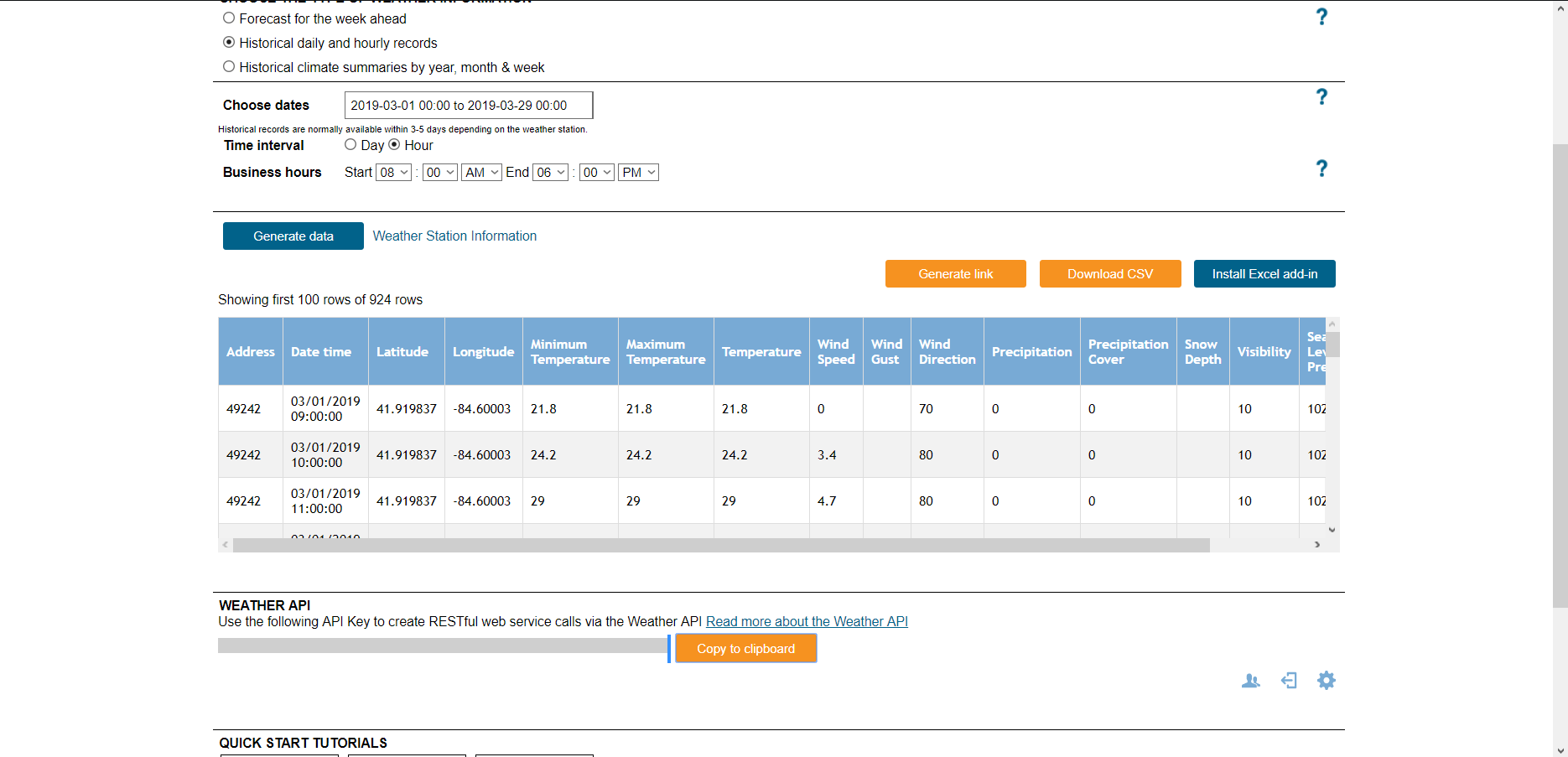Screen dimensions: 1568x757
Task: Open Weather Station Information link
Action: point(454,236)
